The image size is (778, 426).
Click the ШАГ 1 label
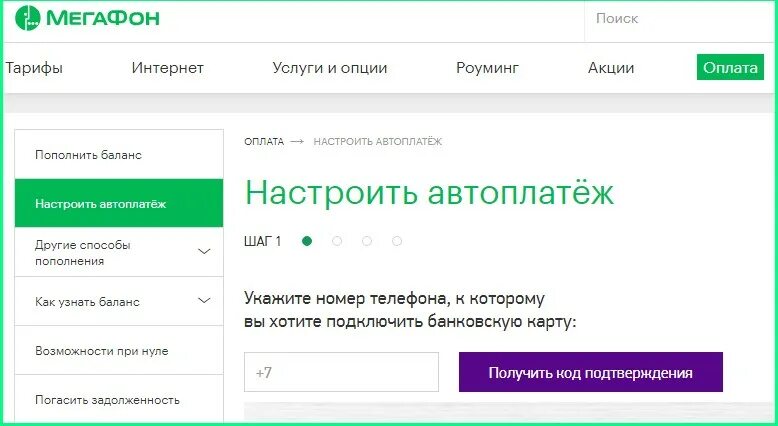click(262, 242)
